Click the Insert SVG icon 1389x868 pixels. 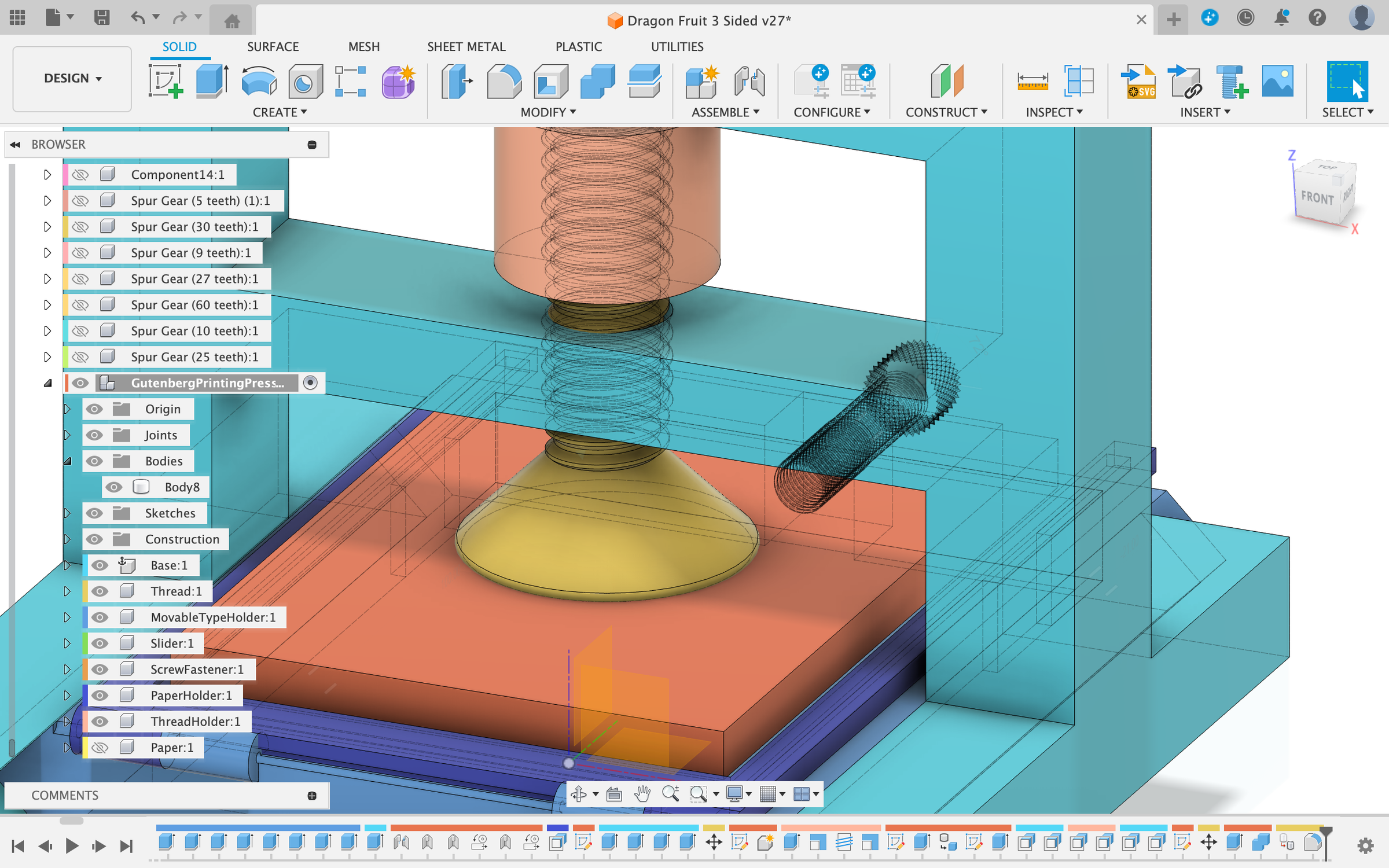1138,81
